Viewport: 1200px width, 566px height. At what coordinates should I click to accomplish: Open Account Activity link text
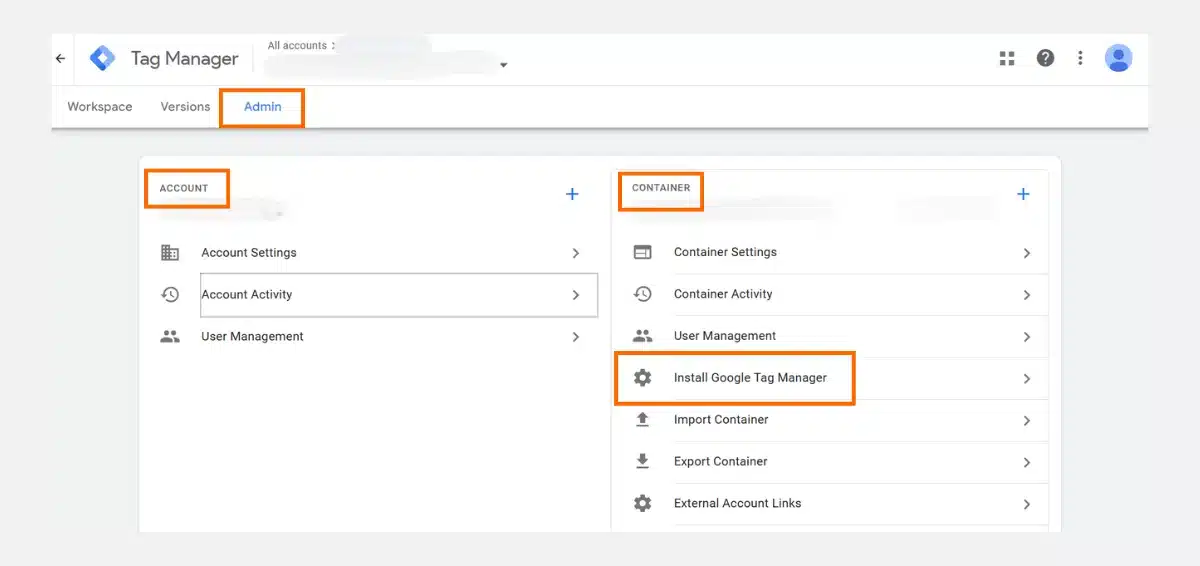point(247,295)
